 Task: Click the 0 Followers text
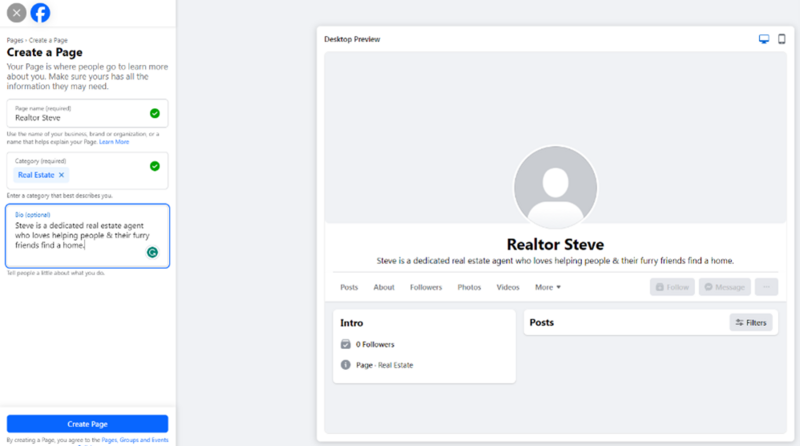[x=375, y=344]
